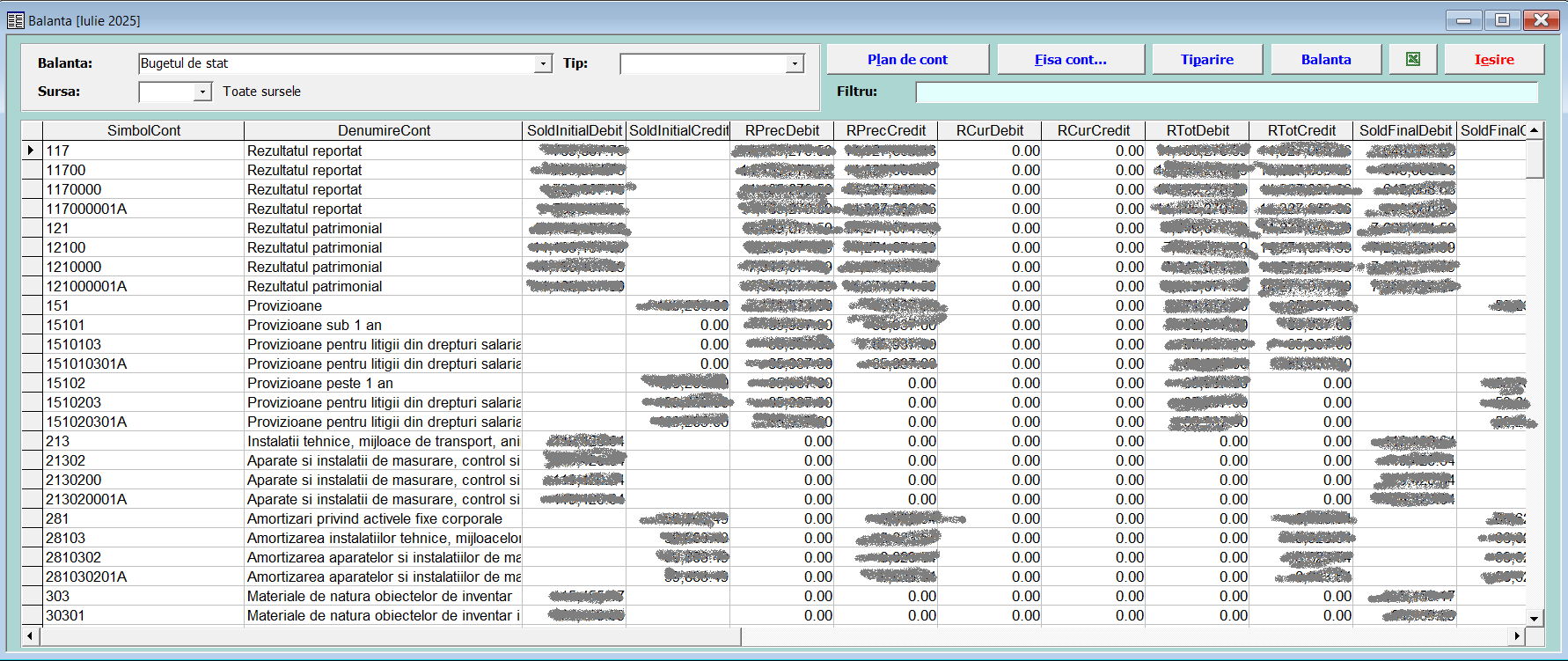Sort by SimbolCont column header
The image size is (1568, 661).
143,130
